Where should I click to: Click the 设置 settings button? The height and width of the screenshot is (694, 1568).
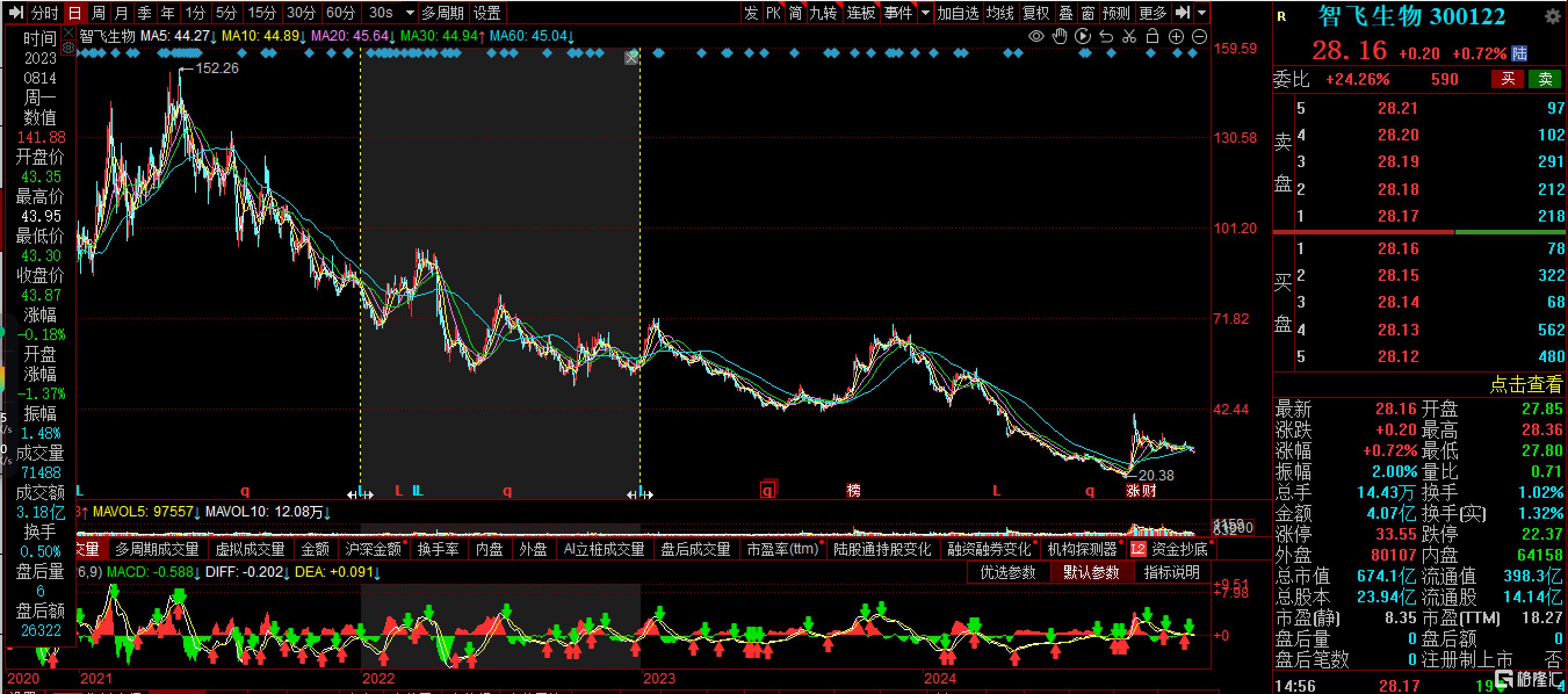tap(487, 13)
